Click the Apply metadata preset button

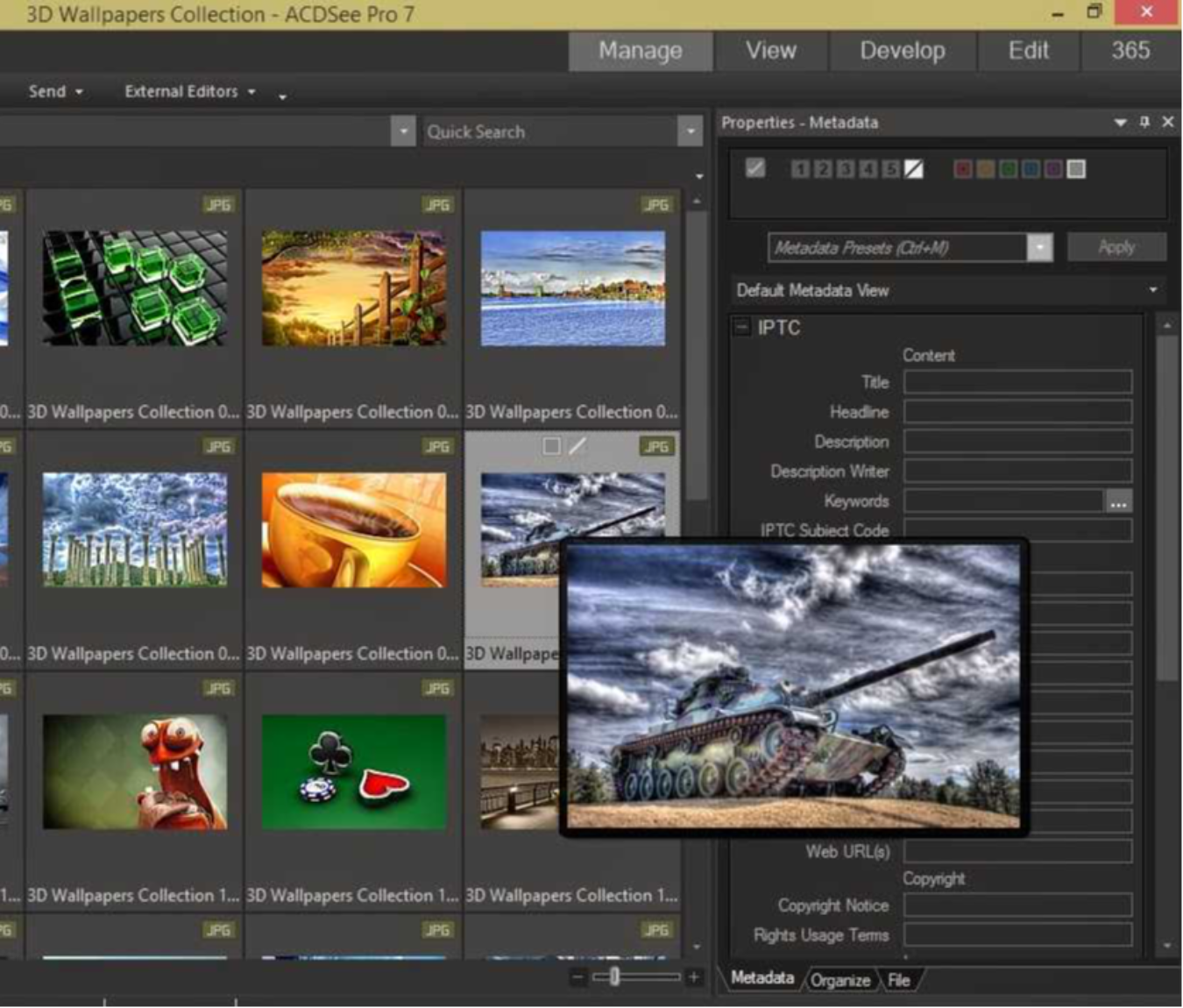coord(1116,247)
